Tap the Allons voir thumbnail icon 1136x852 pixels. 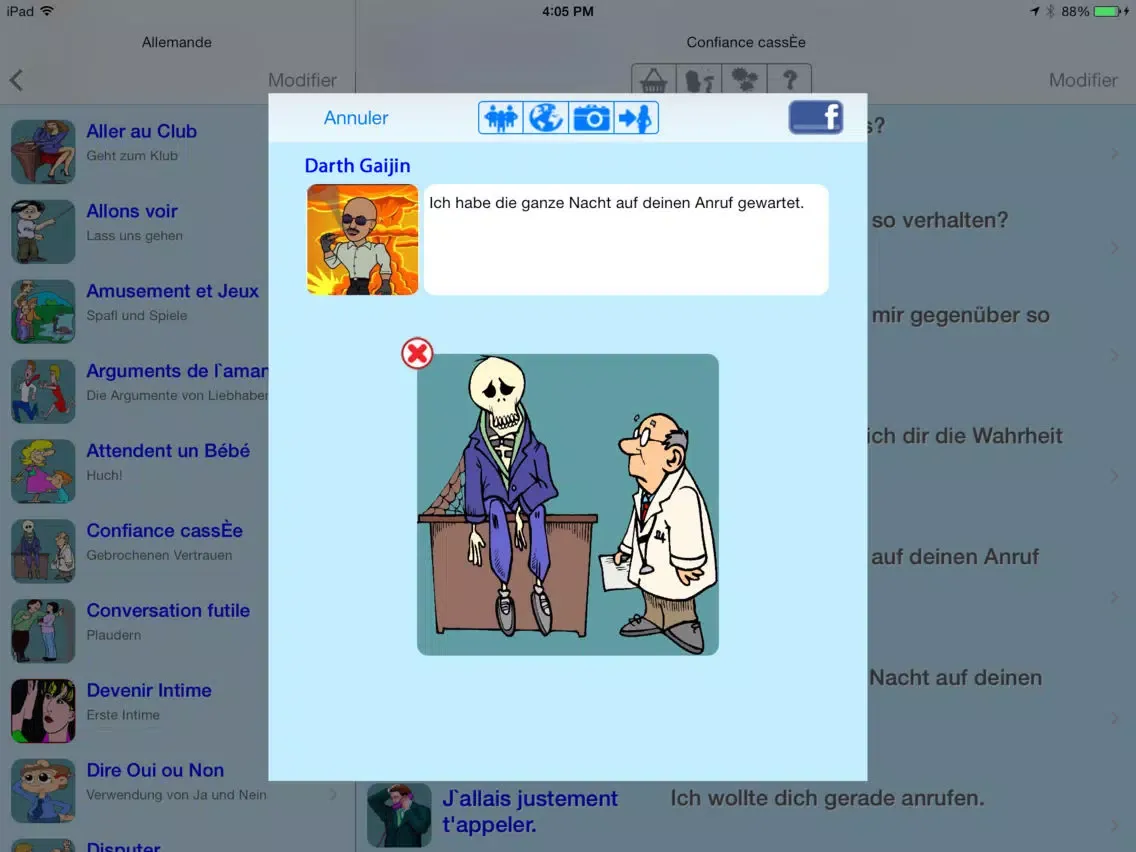pyautogui.click(x=43, y=232)
